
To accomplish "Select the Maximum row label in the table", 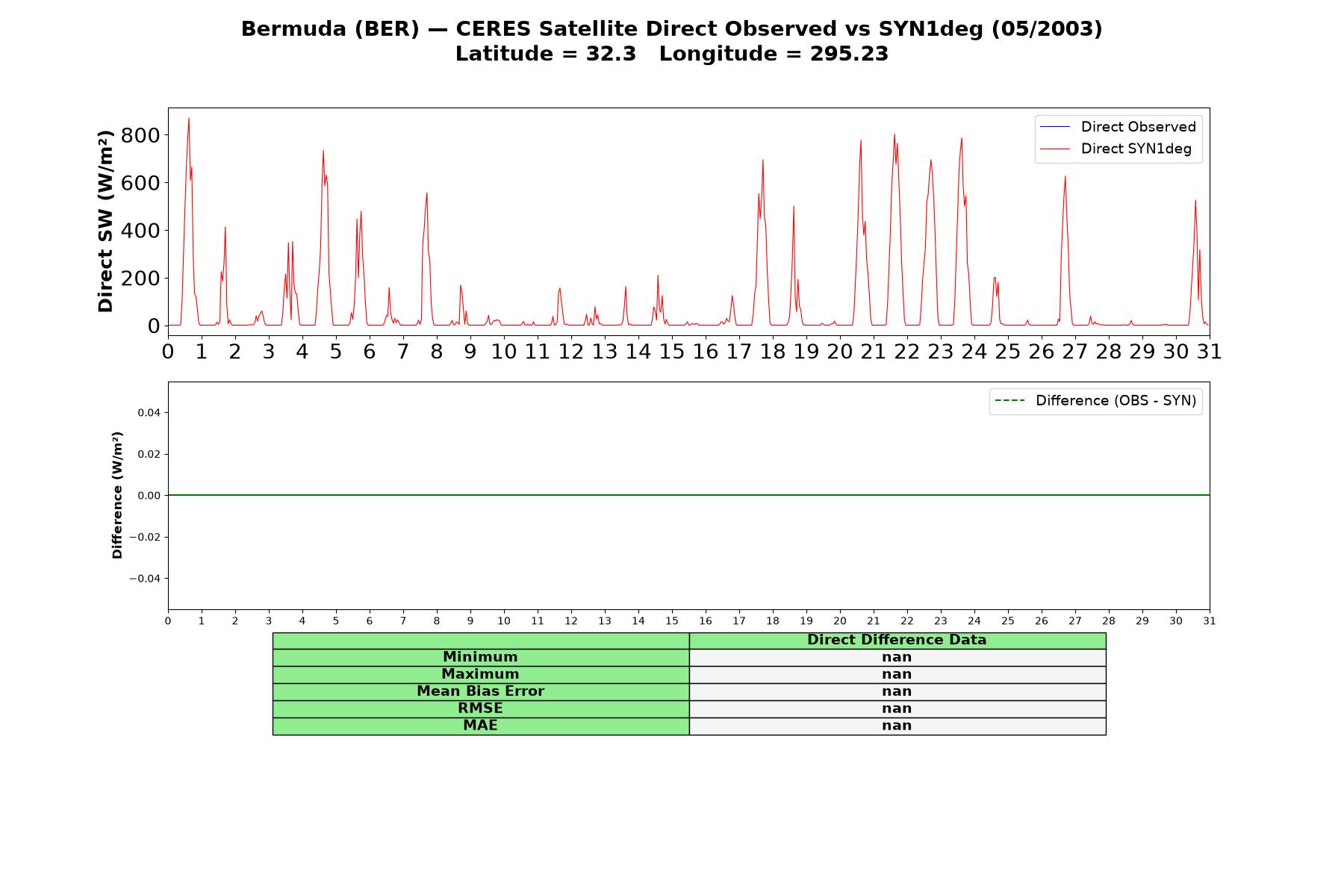I will [480, 674].
